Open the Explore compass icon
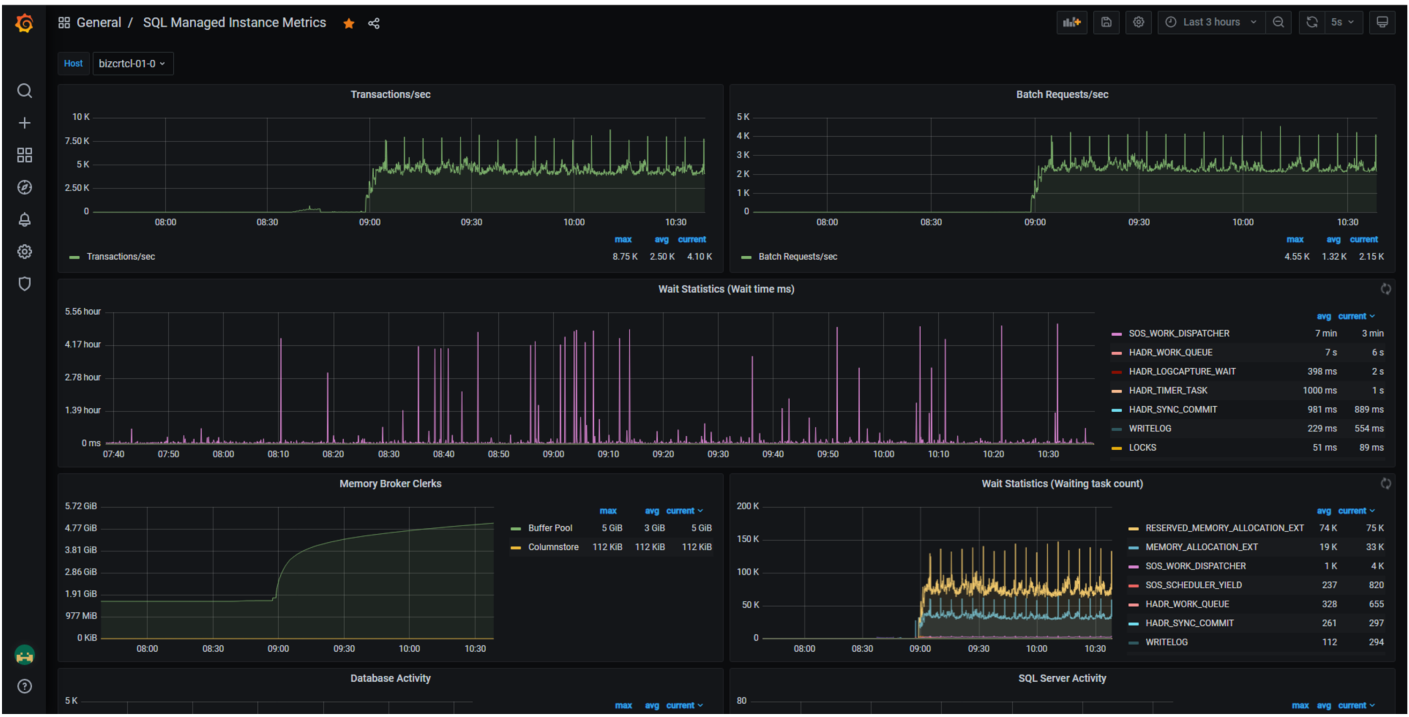 pyautogui.click(x=25, y=187)
